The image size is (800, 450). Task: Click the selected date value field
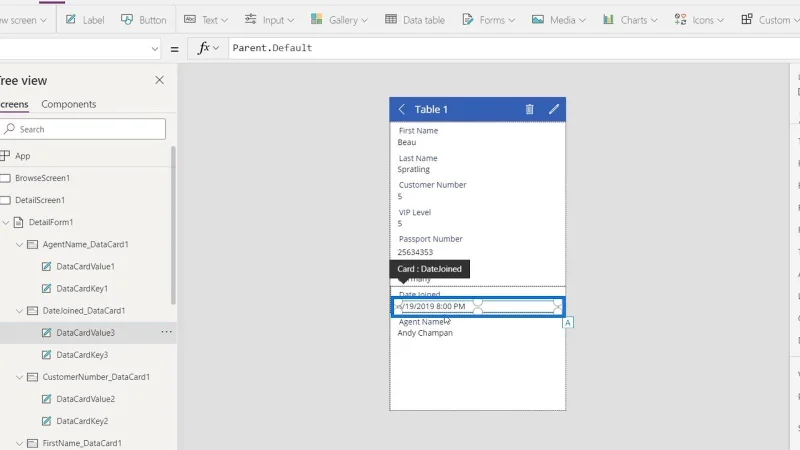(478, 307)
